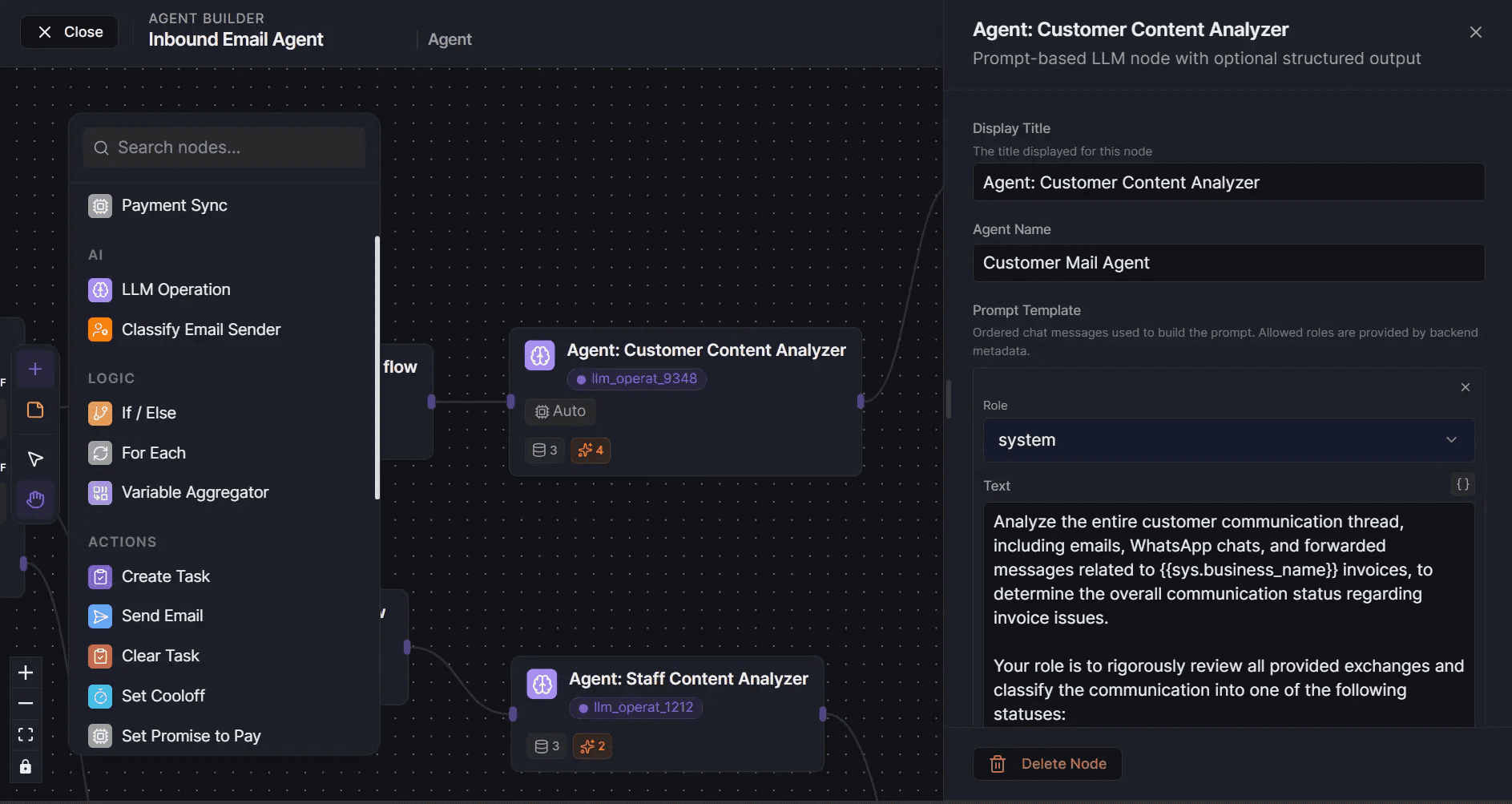Click the Auto model badge
The width and height of the screenshot is (1512, 804).
point(560,411)
